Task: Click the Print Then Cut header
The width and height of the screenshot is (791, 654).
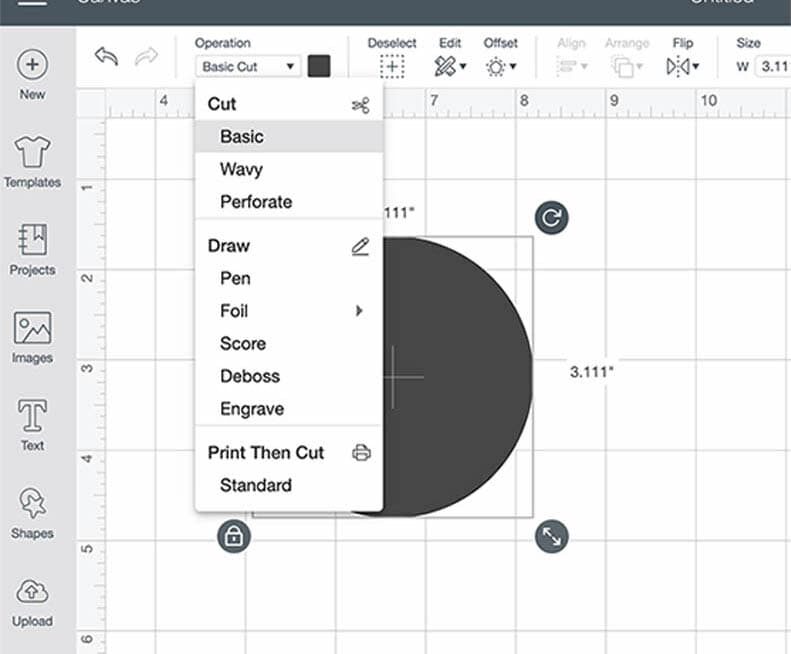Action: pyautogui.click(x=289, y=453)
